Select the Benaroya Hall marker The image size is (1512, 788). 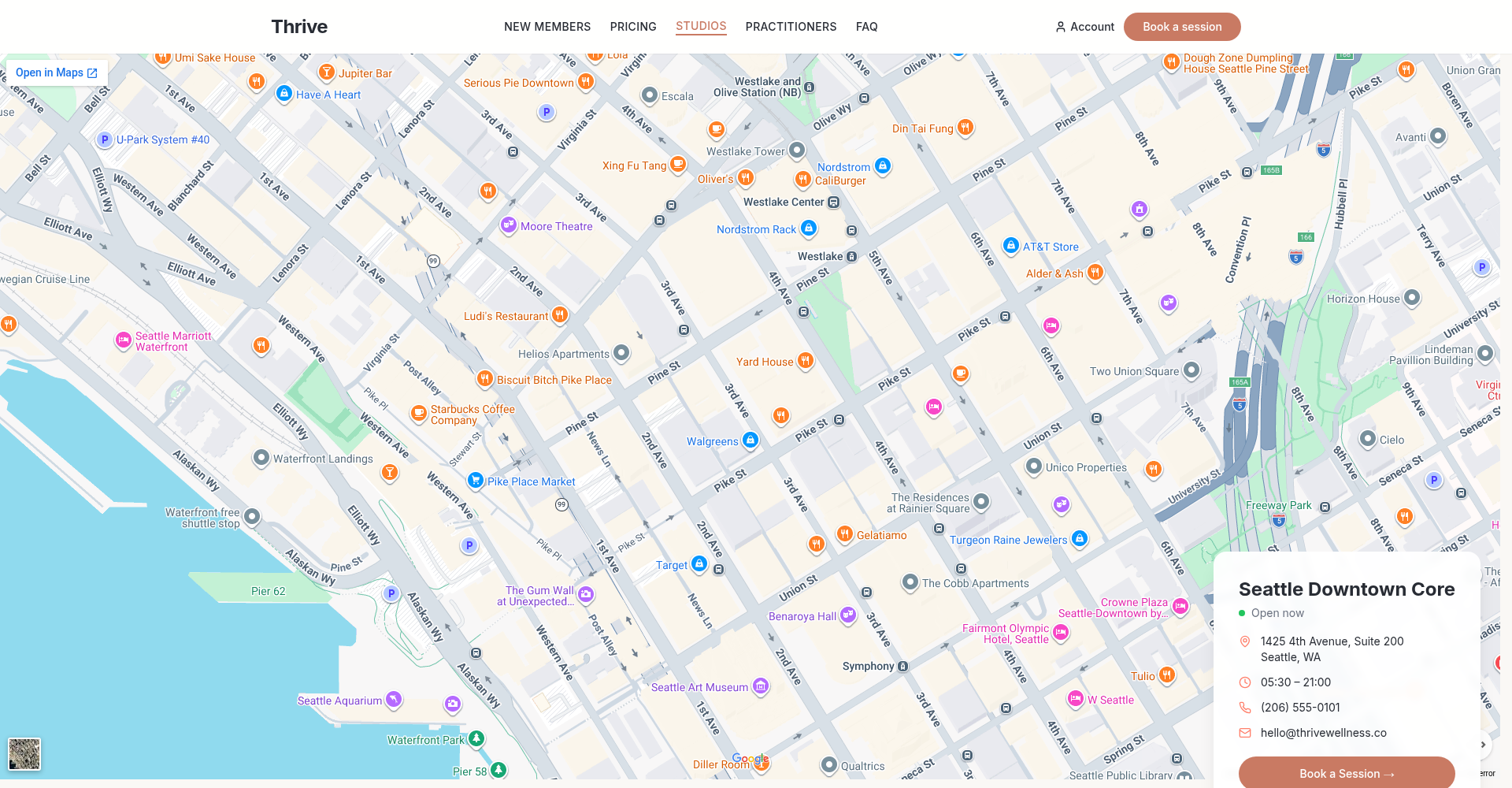(848, 615)
